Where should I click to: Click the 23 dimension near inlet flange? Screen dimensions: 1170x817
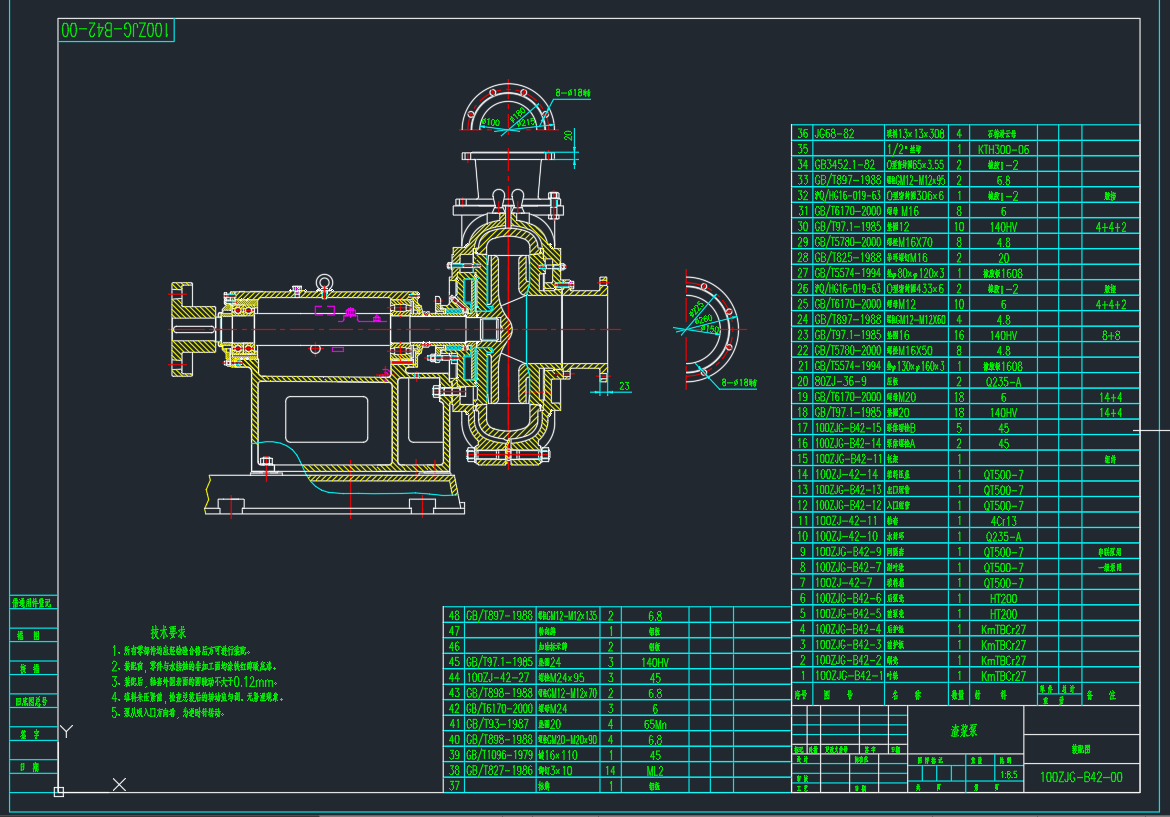click(x=624, y=385)
